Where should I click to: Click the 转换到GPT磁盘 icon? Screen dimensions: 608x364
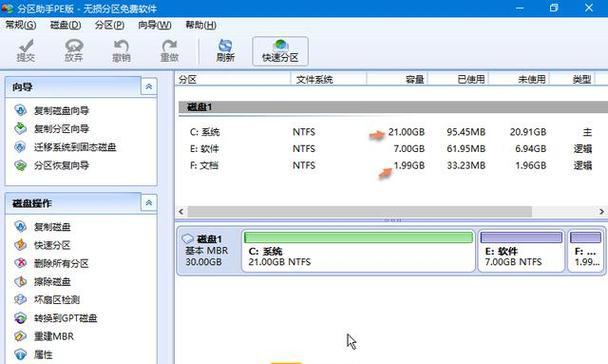click(x=20, y=318)
